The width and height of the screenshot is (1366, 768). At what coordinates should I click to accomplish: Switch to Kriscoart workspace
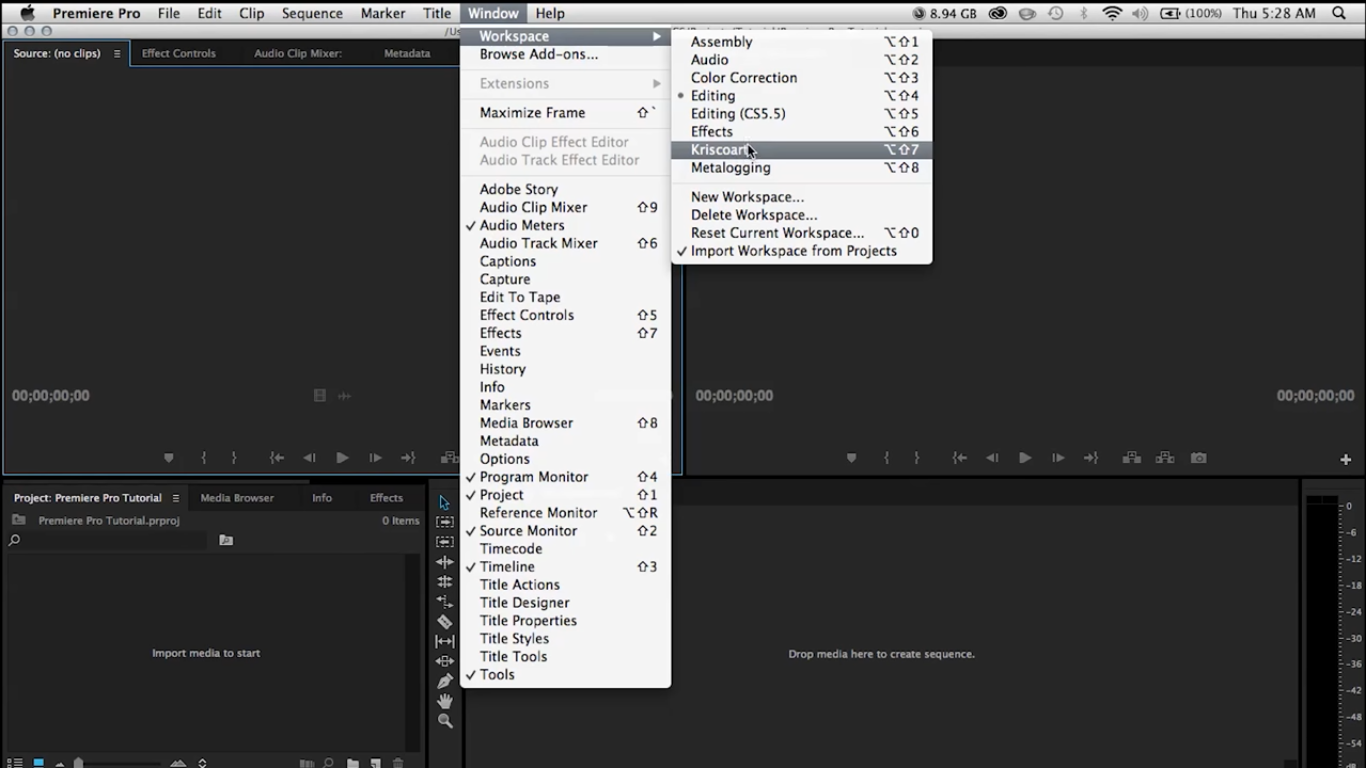[x=801, y=150]
